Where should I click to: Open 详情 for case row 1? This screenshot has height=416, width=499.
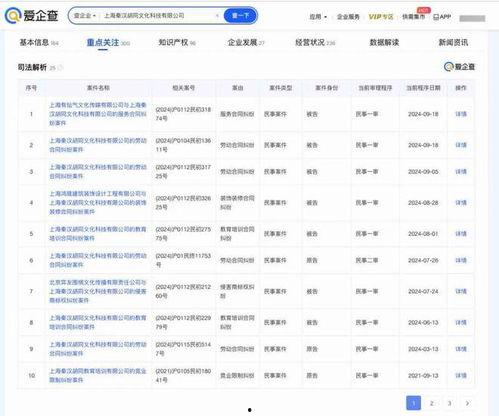(461, 114)
